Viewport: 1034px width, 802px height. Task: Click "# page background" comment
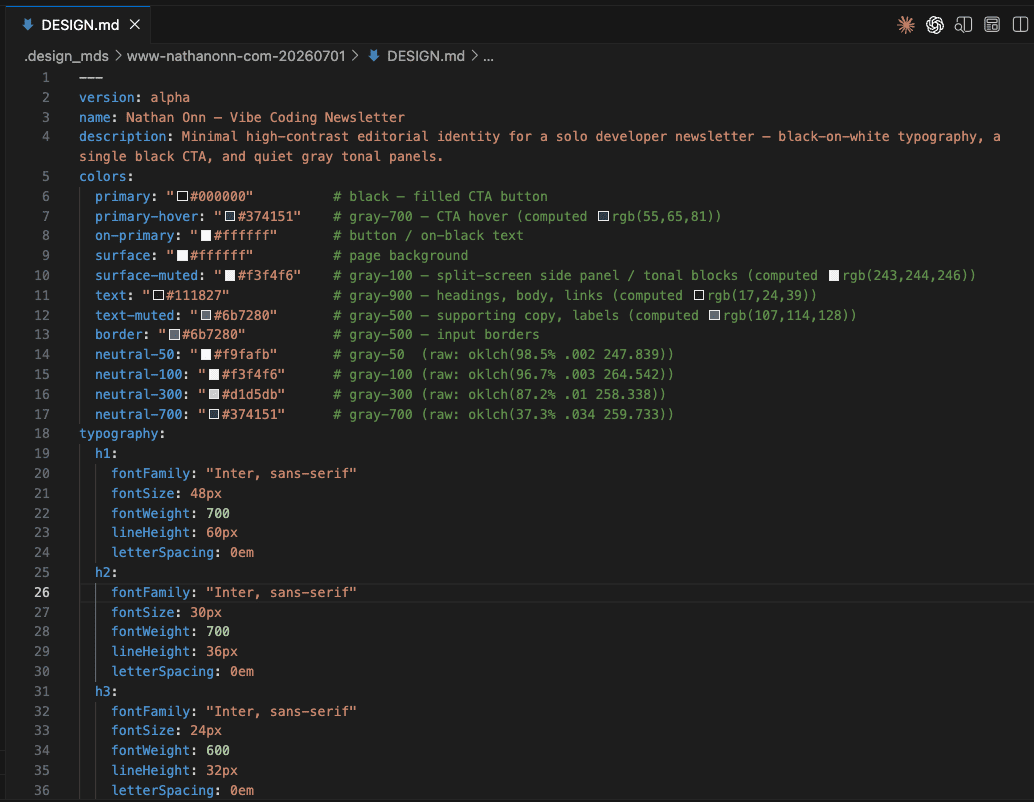click(400, 256)
